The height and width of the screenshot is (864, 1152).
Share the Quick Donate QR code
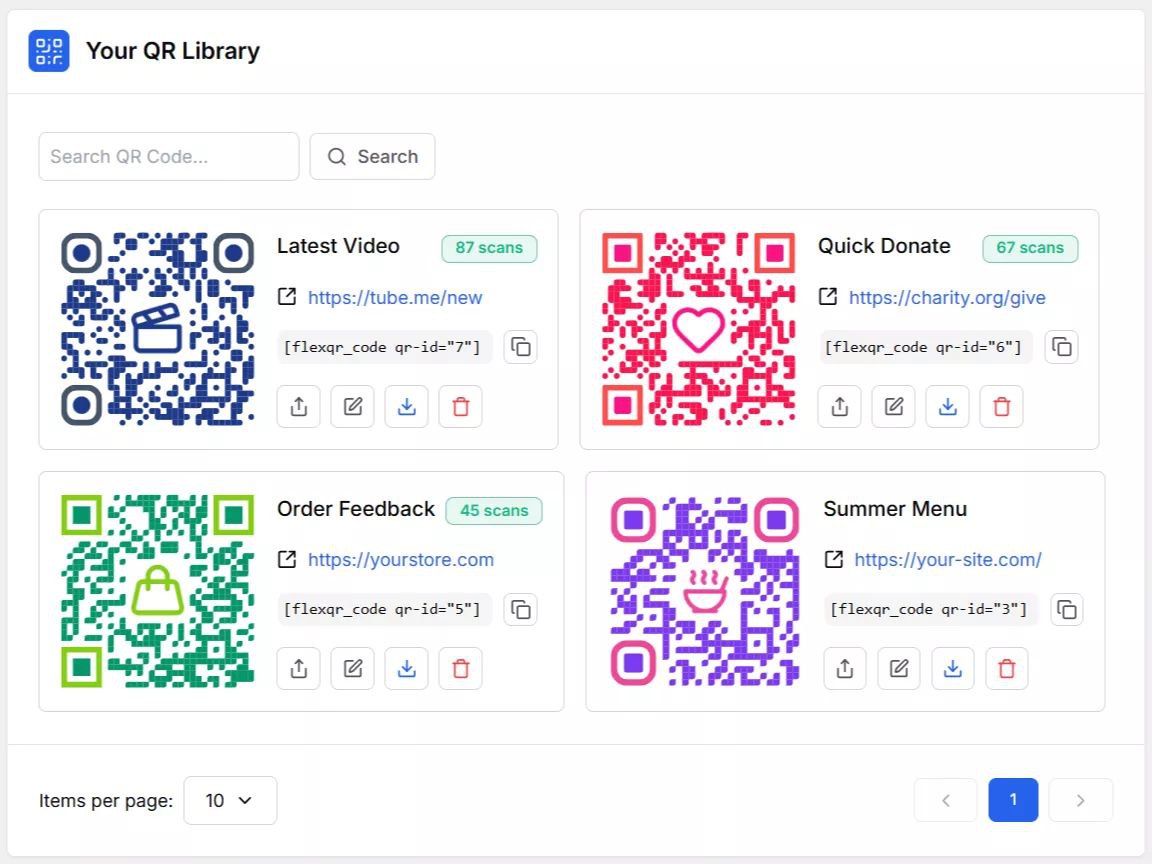click(840, 406)
